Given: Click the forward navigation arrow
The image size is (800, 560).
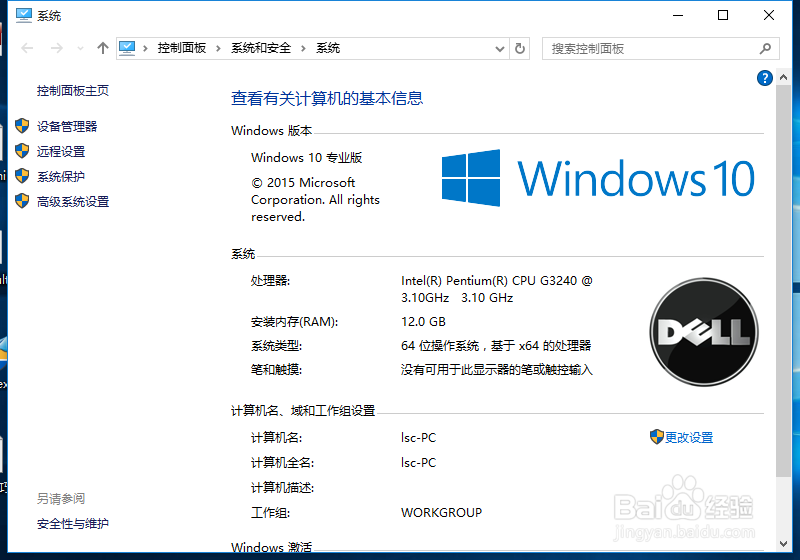Looking at the screenshot, I should pos(57,48).
